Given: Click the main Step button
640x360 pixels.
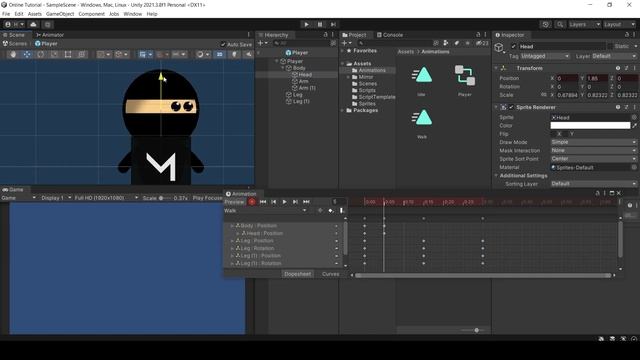Looking at the screenshot, I should (333, 24).
